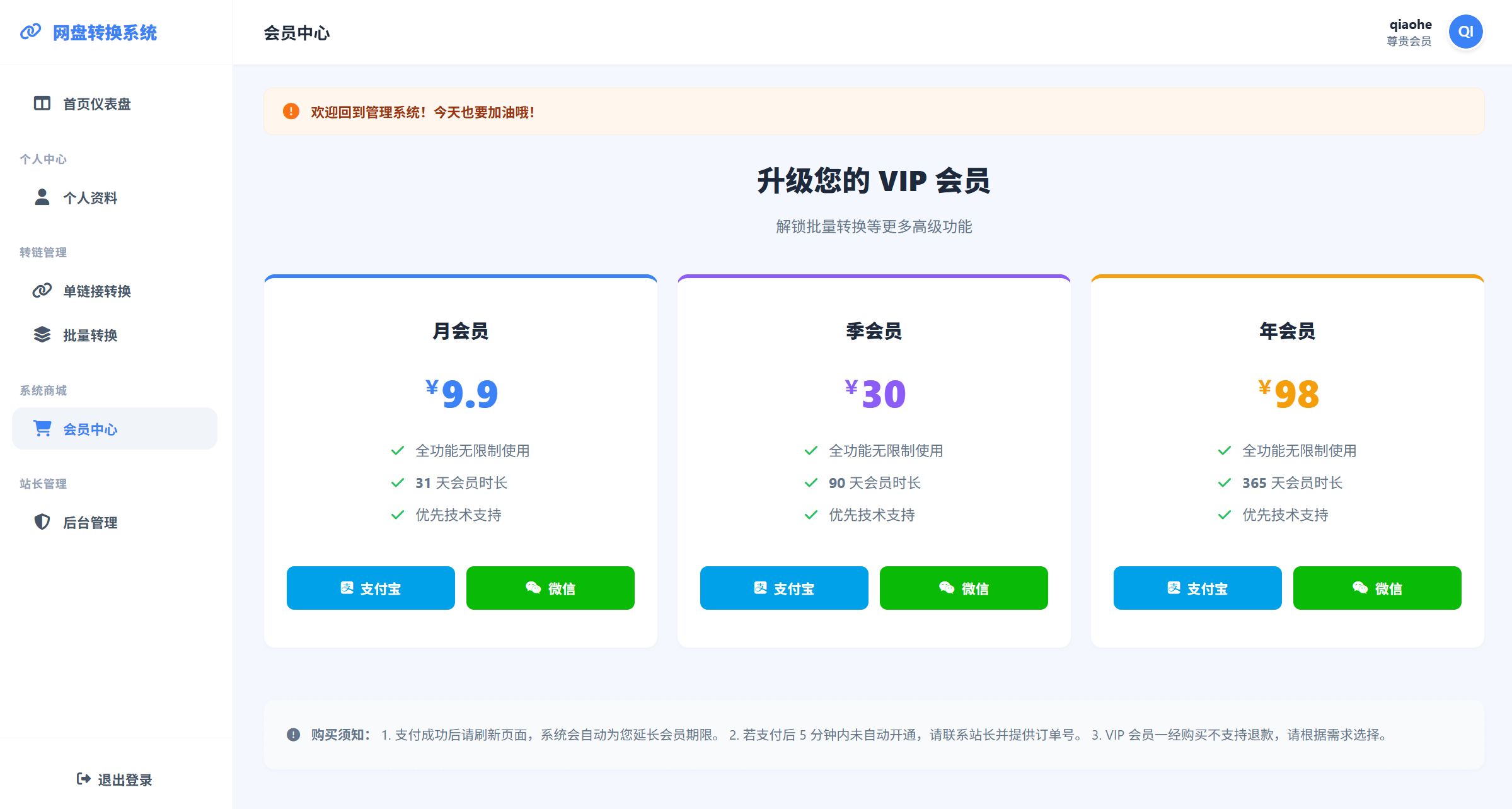Screen dimensions: 1512x809
Task: Click the dashboard icon next to 首页仪表盘
Action: pyautogui.click(x=42, y=103)
